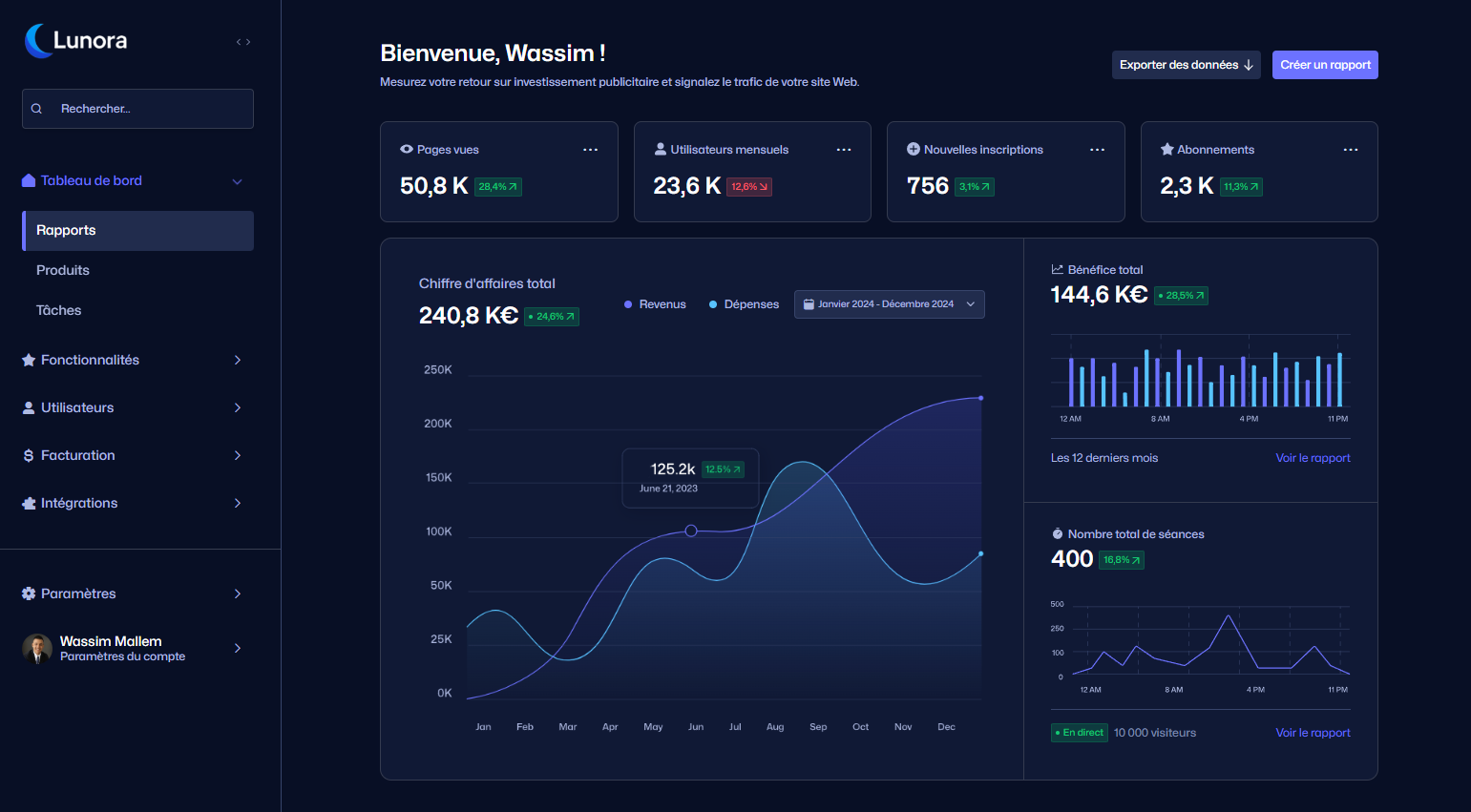Image resolution: width=1471 pixels, height=812 pixels.
Task: Toggle the Revenus series legend
Action: (655, 304)
